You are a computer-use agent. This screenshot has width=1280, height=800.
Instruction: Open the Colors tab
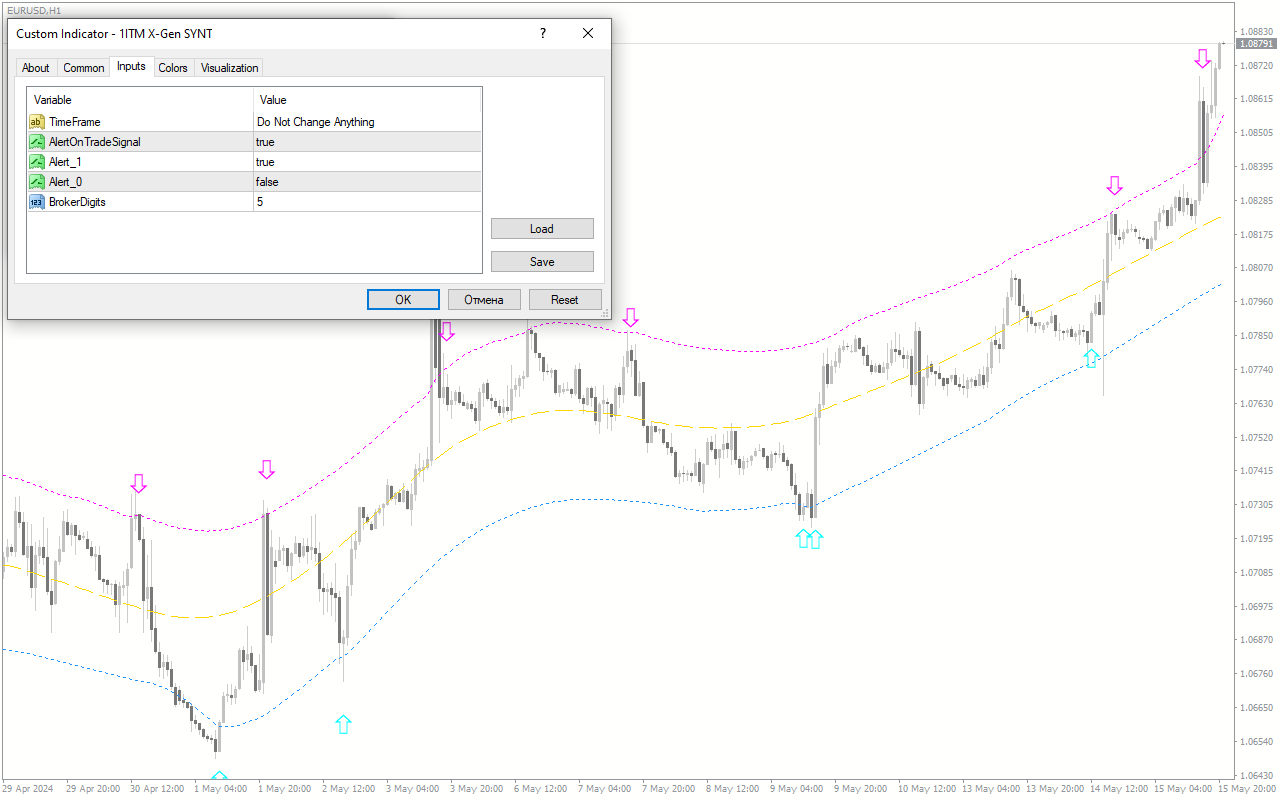tap(173, 68)
